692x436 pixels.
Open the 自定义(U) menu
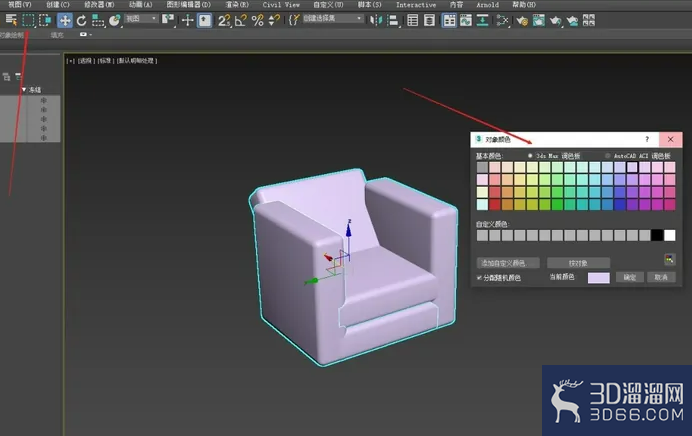coord(328,4)
